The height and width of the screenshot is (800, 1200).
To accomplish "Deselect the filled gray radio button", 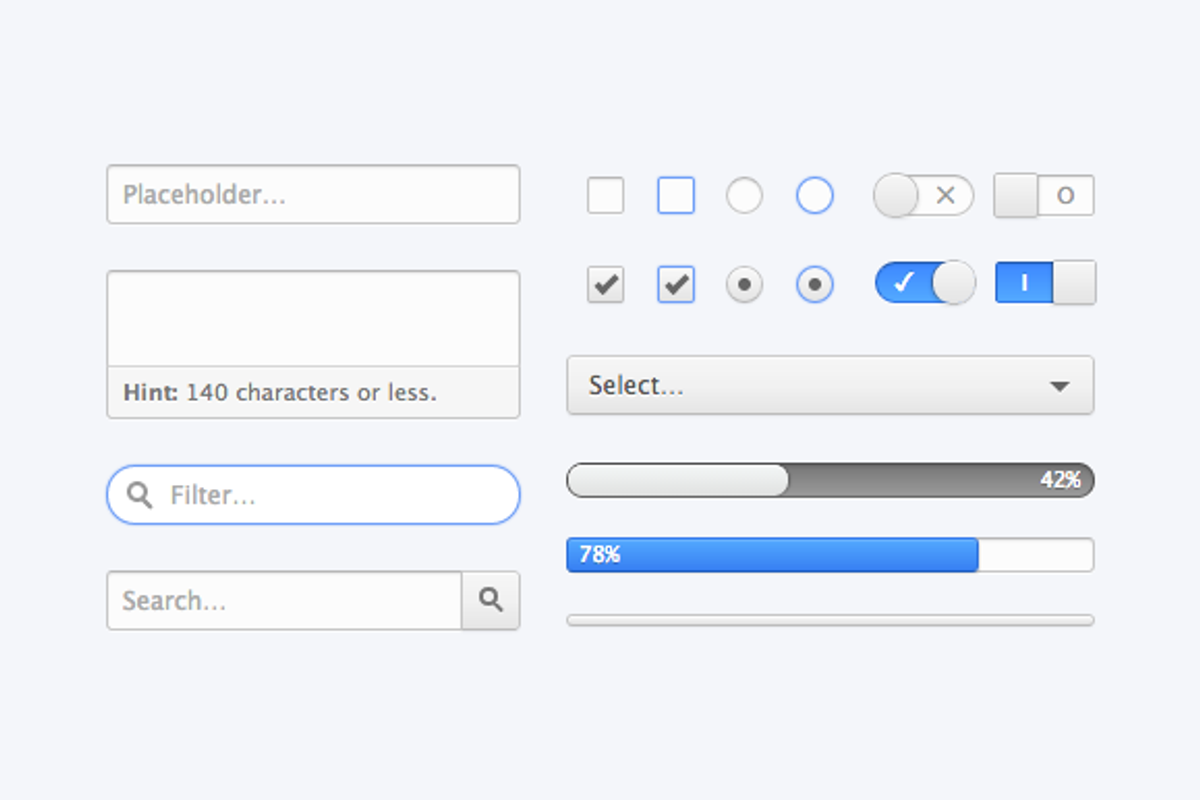I will coord(744,284).
